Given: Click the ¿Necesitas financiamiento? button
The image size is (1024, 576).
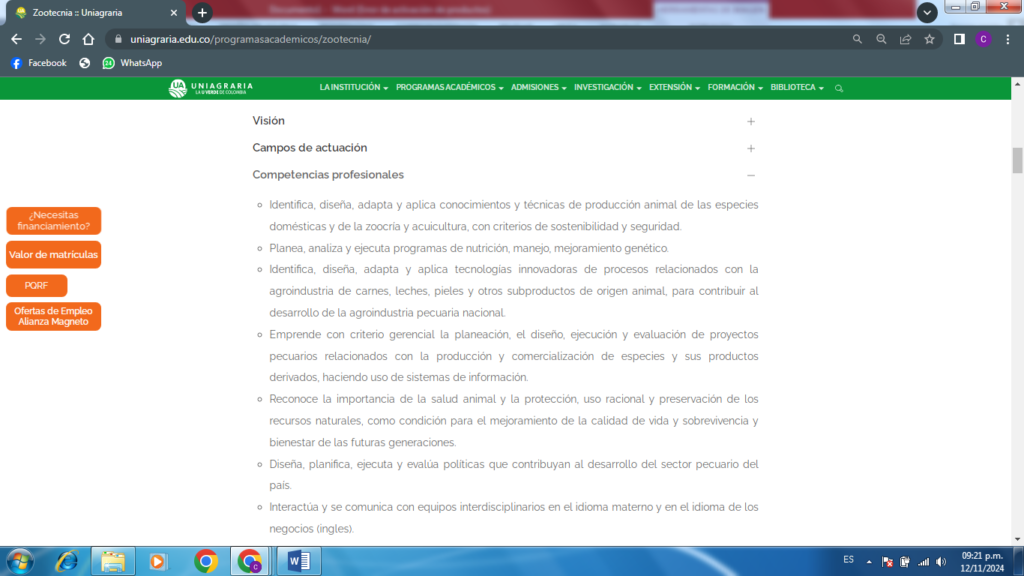Looking at the screenshot, I should (x=54, y=220).
